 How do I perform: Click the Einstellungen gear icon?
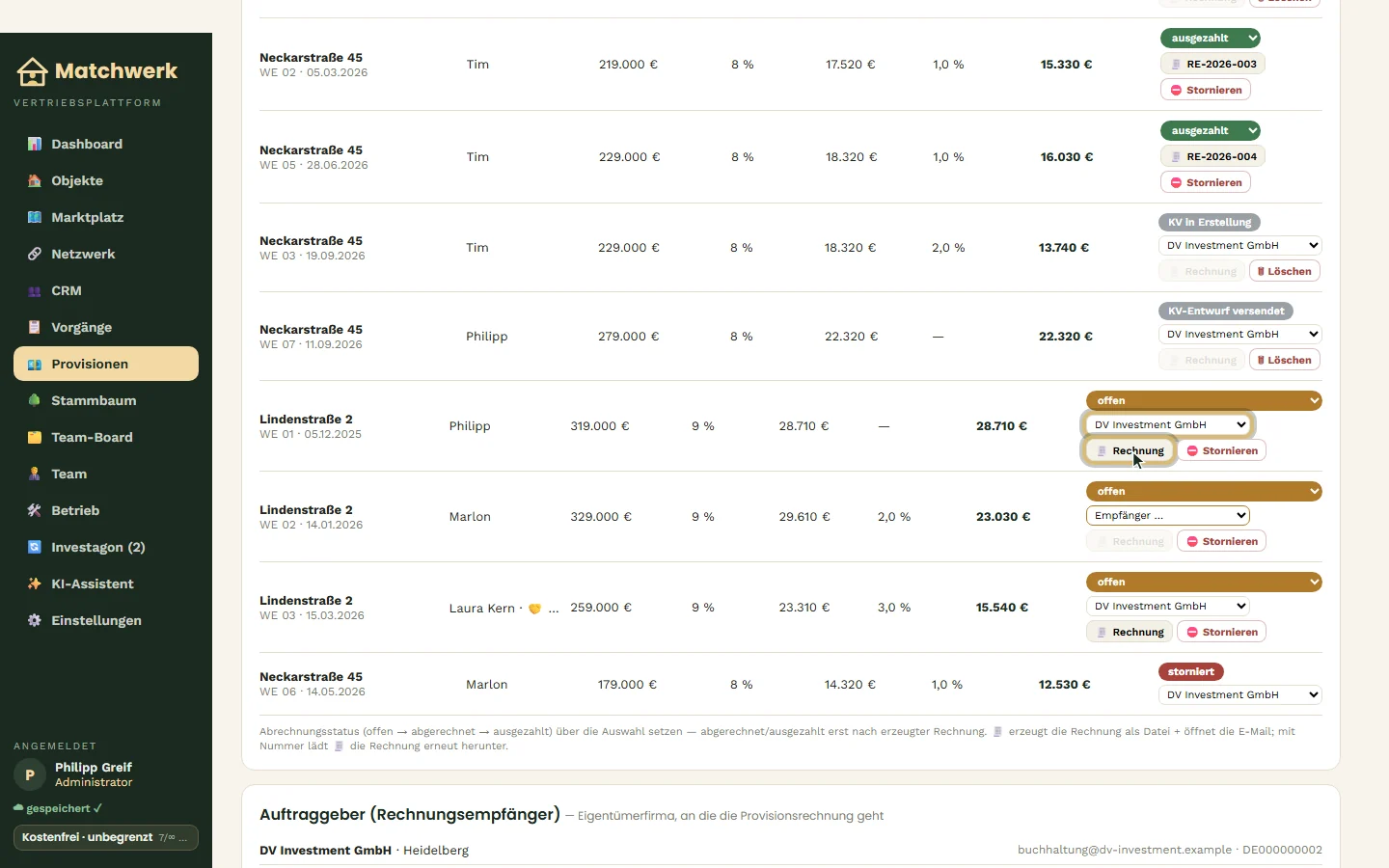(x=35, y=620)
